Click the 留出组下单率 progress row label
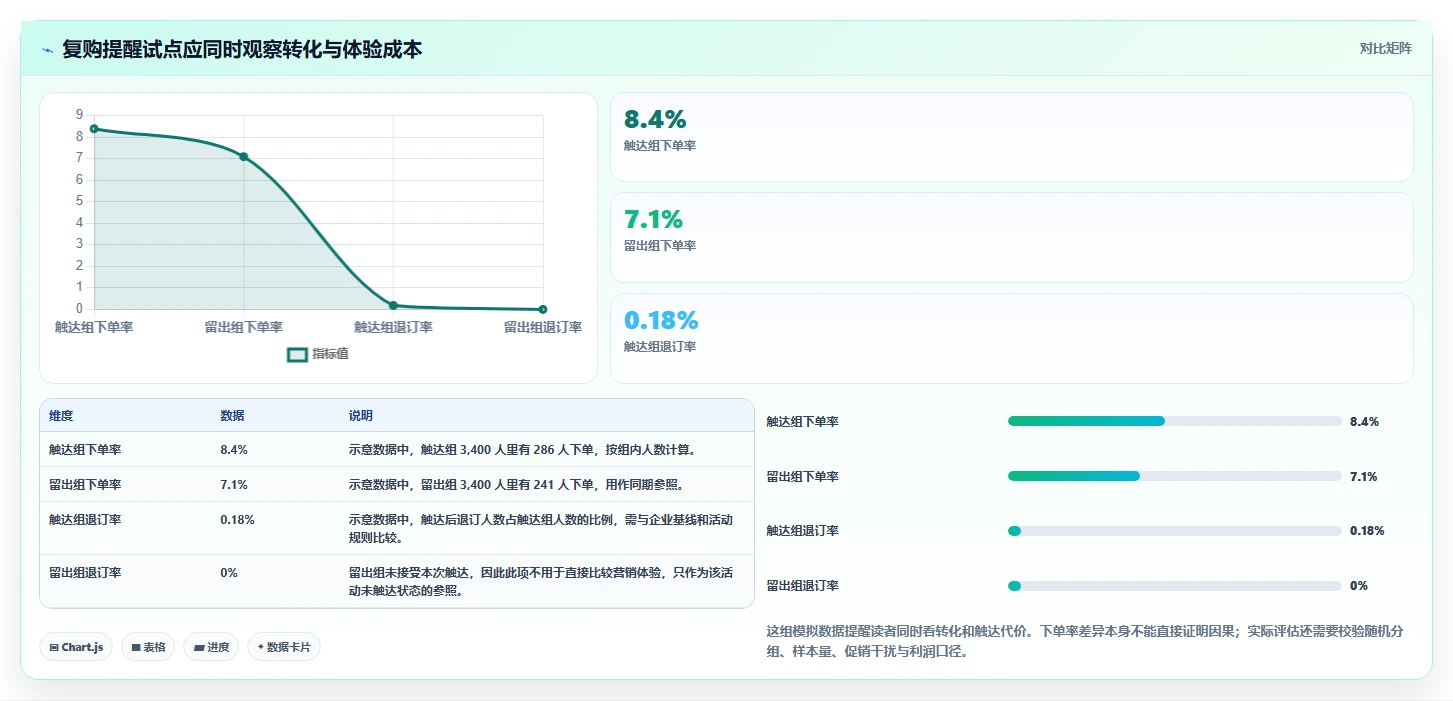 [803, 477]
